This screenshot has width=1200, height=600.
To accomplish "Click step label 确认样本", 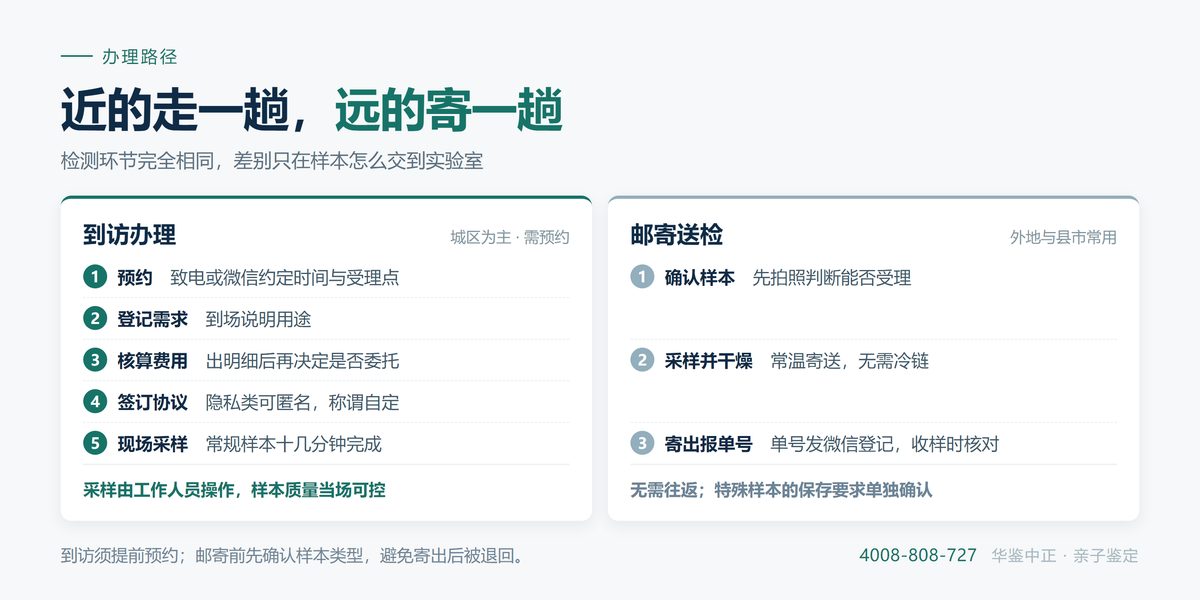I will [699, 278].
